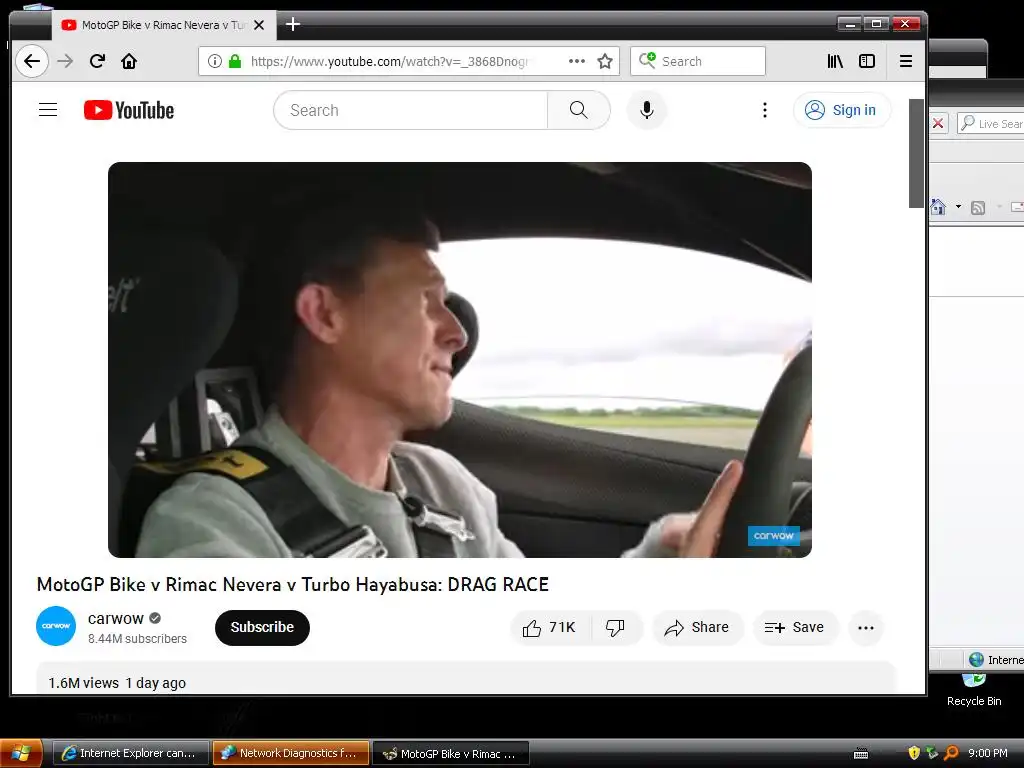Click the 8.44M subscribers text
1024x768 pixels.
pyautogui.click(x=137, y=639)
